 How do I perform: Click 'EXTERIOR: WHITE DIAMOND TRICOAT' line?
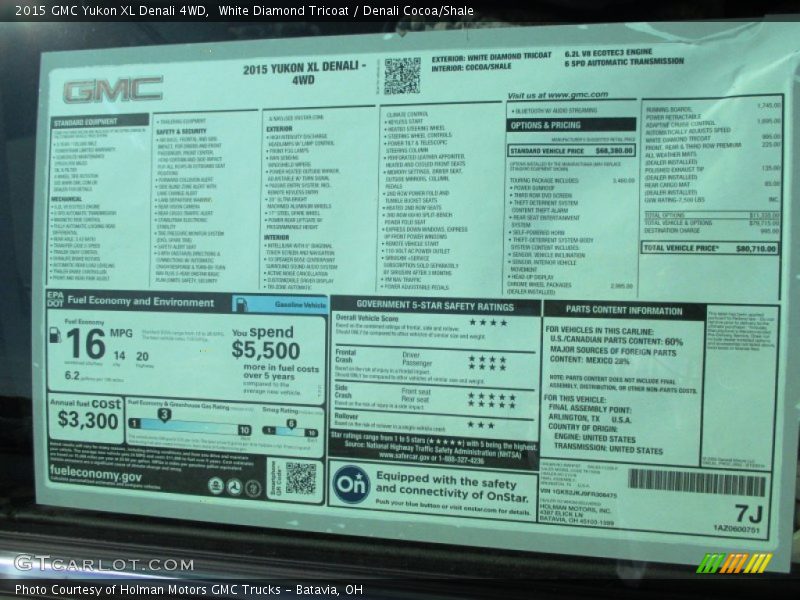[491, 57]
